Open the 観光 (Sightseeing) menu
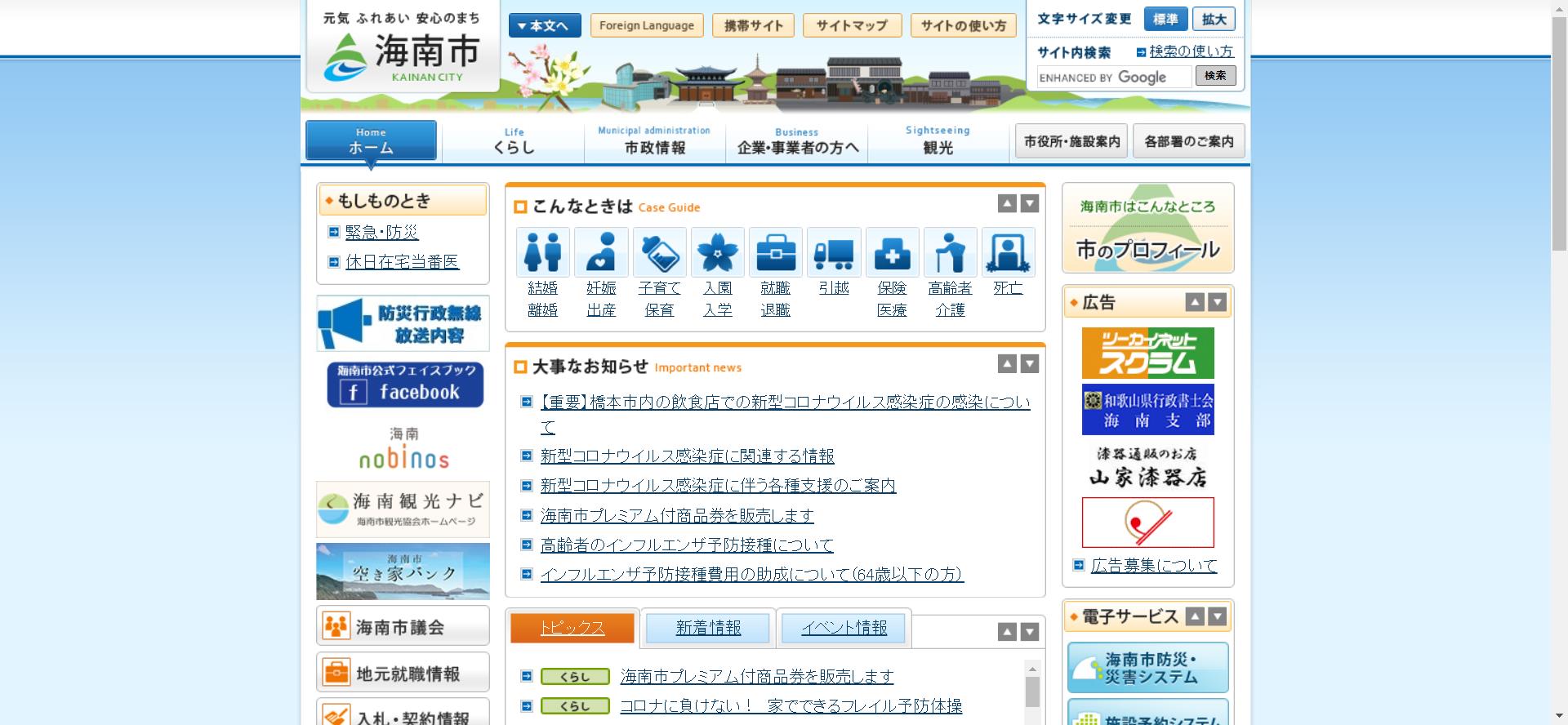1568x725 pixels. tap(938, 141)
